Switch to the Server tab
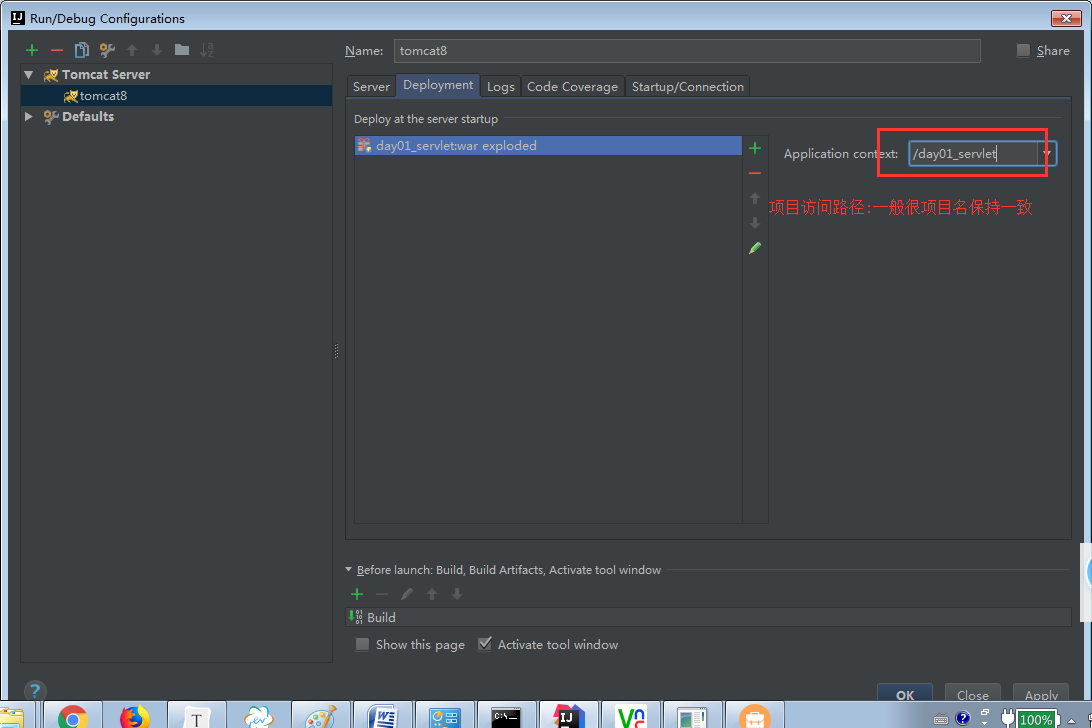Screen dimensions: 1092x728 (371, 86)
